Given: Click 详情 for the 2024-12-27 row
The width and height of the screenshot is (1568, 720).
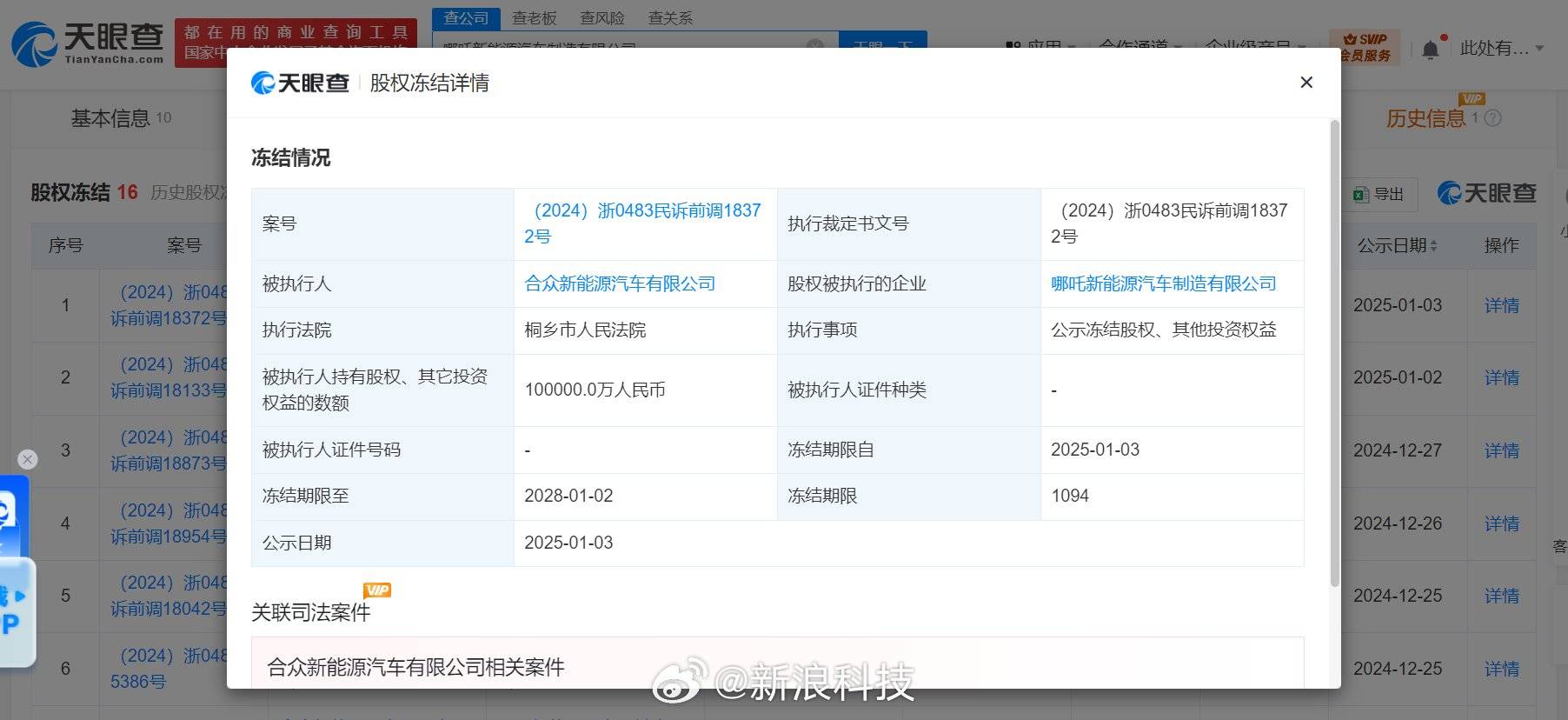Looking at the screenshot, I should pyautogui.click(x=1501, y=450).
